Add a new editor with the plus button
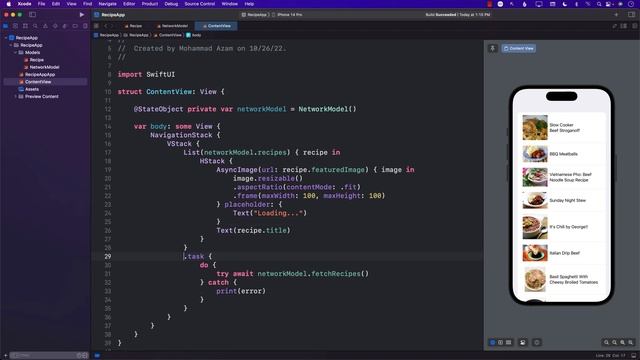The image size is (640, 360). [x=616, y=15]
